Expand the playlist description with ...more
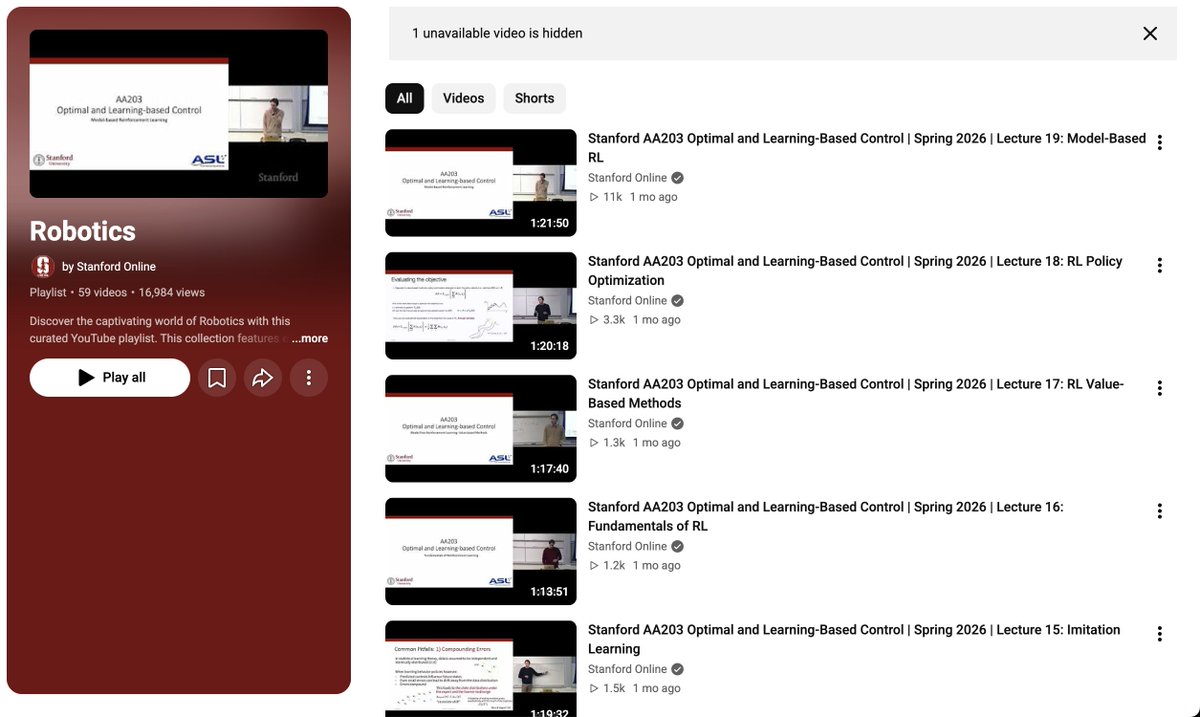The image size is (1200, 717). click(x=310, y=339)
